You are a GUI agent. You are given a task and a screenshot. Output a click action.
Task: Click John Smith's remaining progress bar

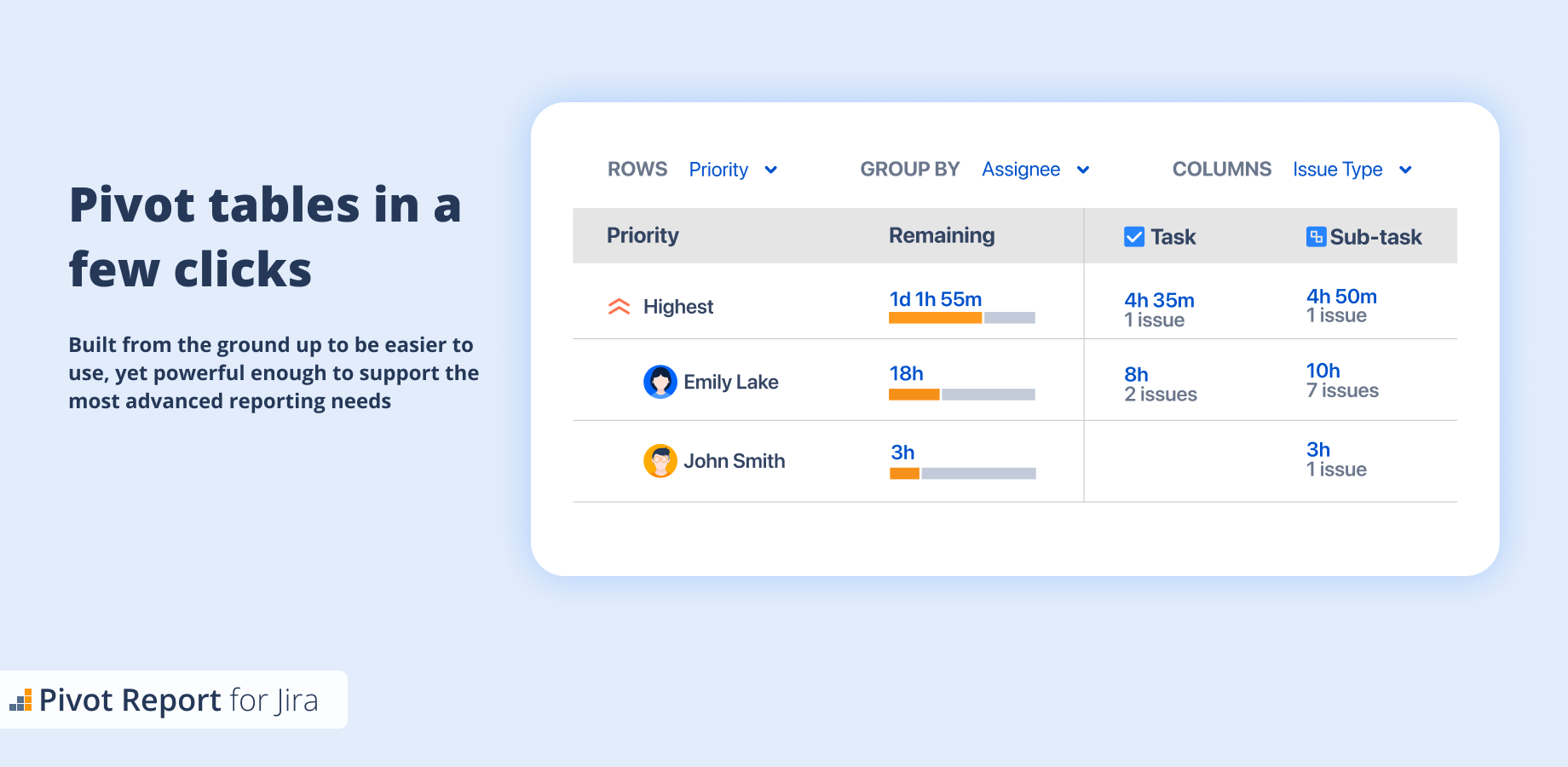coord(962,474)
